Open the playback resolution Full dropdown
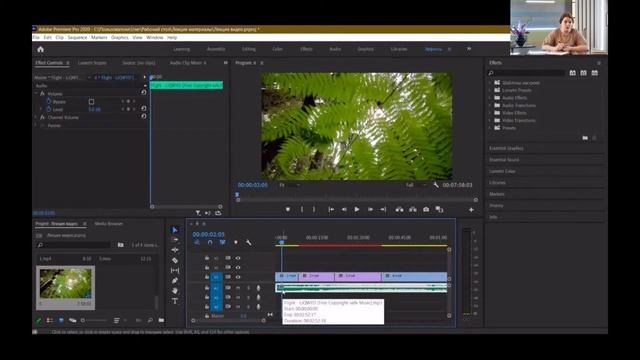Screen dimensions: 640x360 pyautogui.click(x=416, y=185)
